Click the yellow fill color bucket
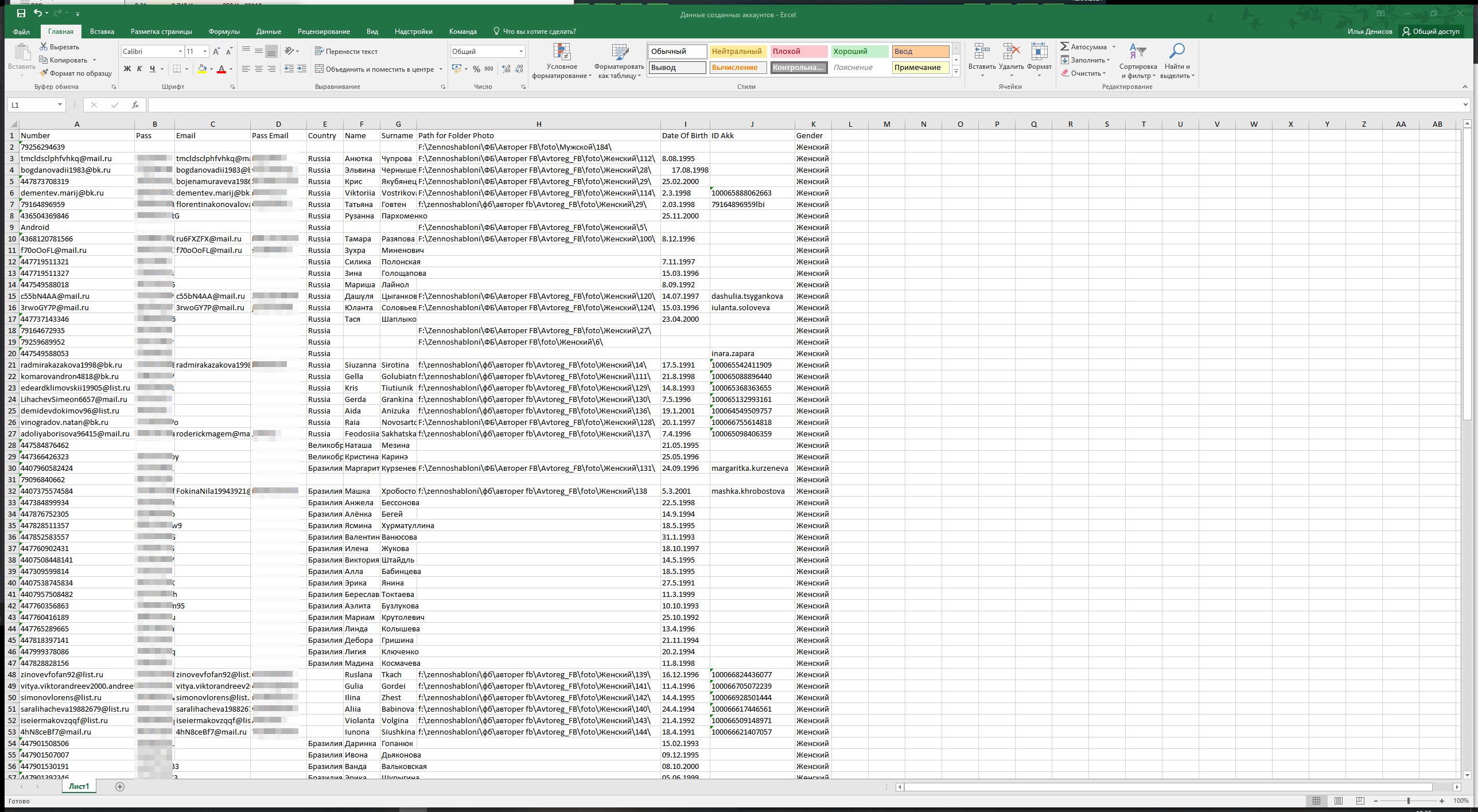Image resolution: width=1478 pixels, height=812 pixels. coord(202,69)
